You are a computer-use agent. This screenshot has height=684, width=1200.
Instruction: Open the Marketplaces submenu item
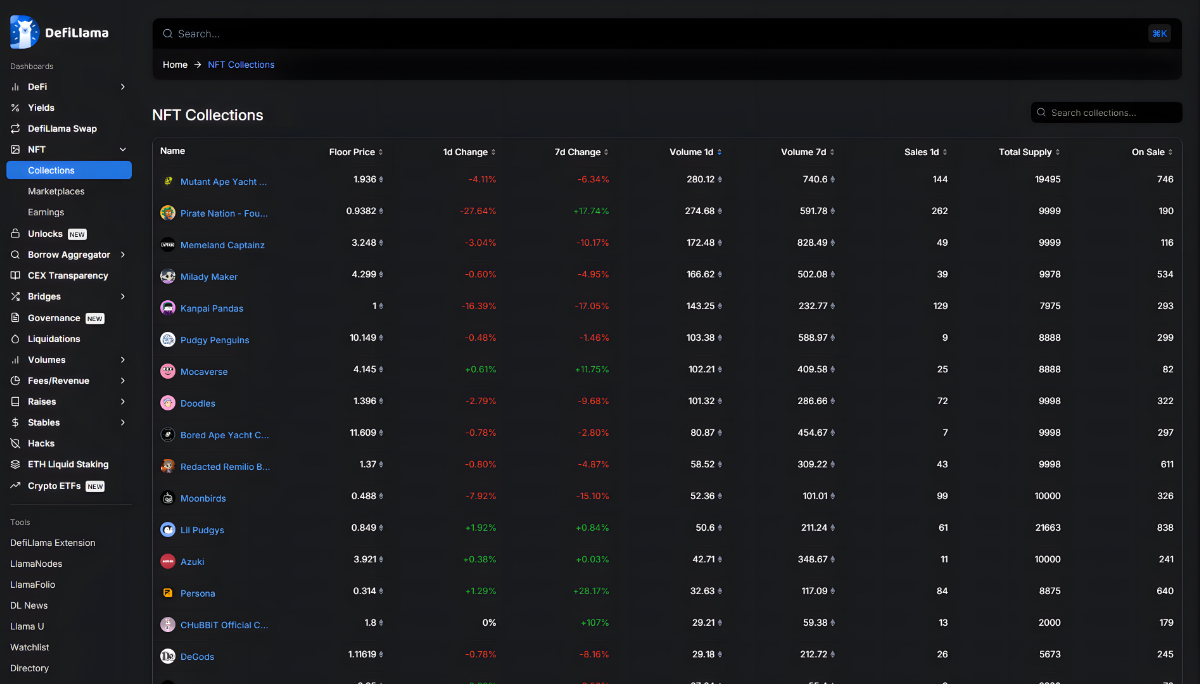(56, 191)
